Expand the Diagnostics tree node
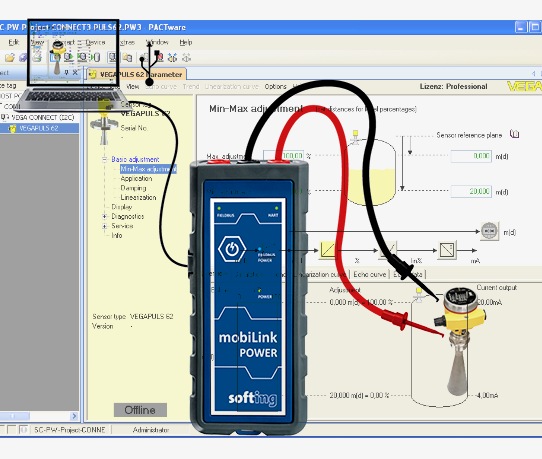The width and height of the screenshot is (542, 459). pos(104,216)
